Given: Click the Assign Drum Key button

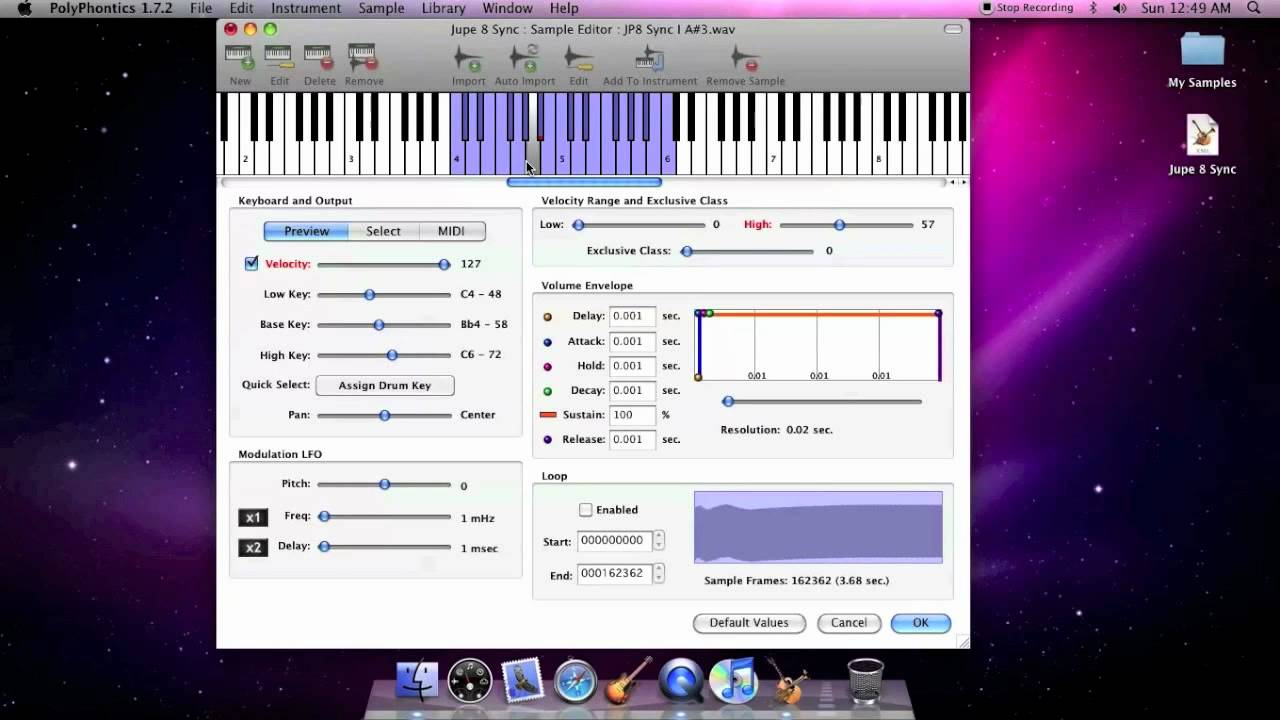Looking at the screenshot, I should (385, 385).
